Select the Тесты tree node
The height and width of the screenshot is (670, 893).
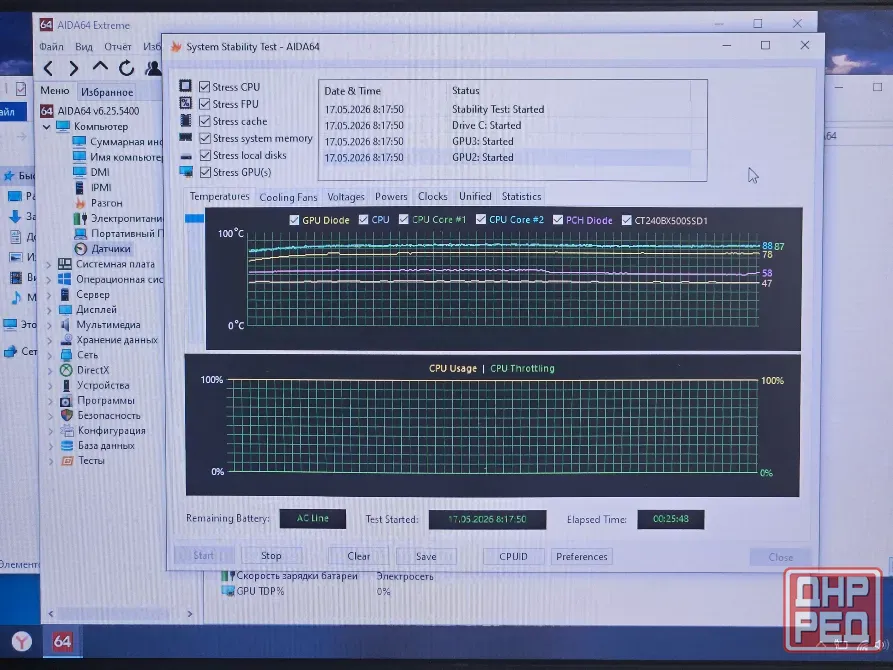(91, 460)
